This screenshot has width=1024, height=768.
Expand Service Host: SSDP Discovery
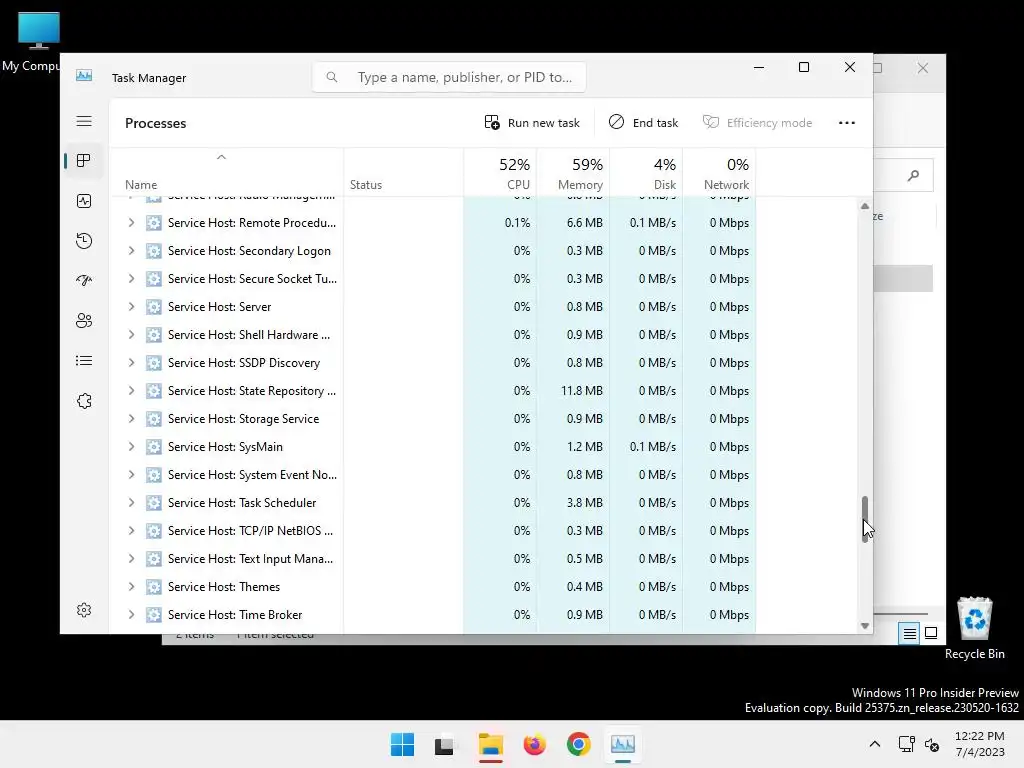131,363
